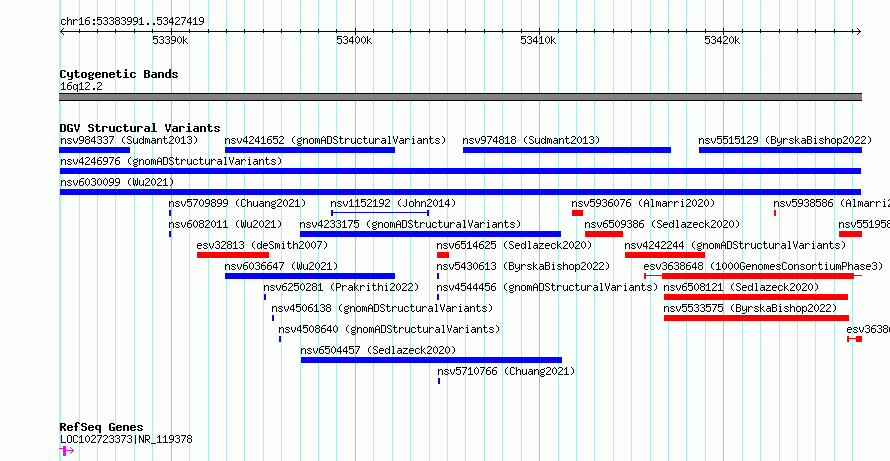This screenshot has height=461, width=890.
Task: Click the nsv984337 (Sudmant2013) variant label
Action: click(129, 140)
